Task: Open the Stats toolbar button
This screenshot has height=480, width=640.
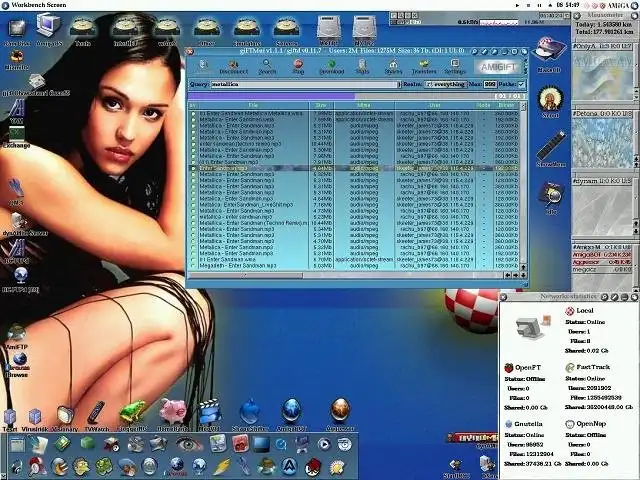Action: 362,66
